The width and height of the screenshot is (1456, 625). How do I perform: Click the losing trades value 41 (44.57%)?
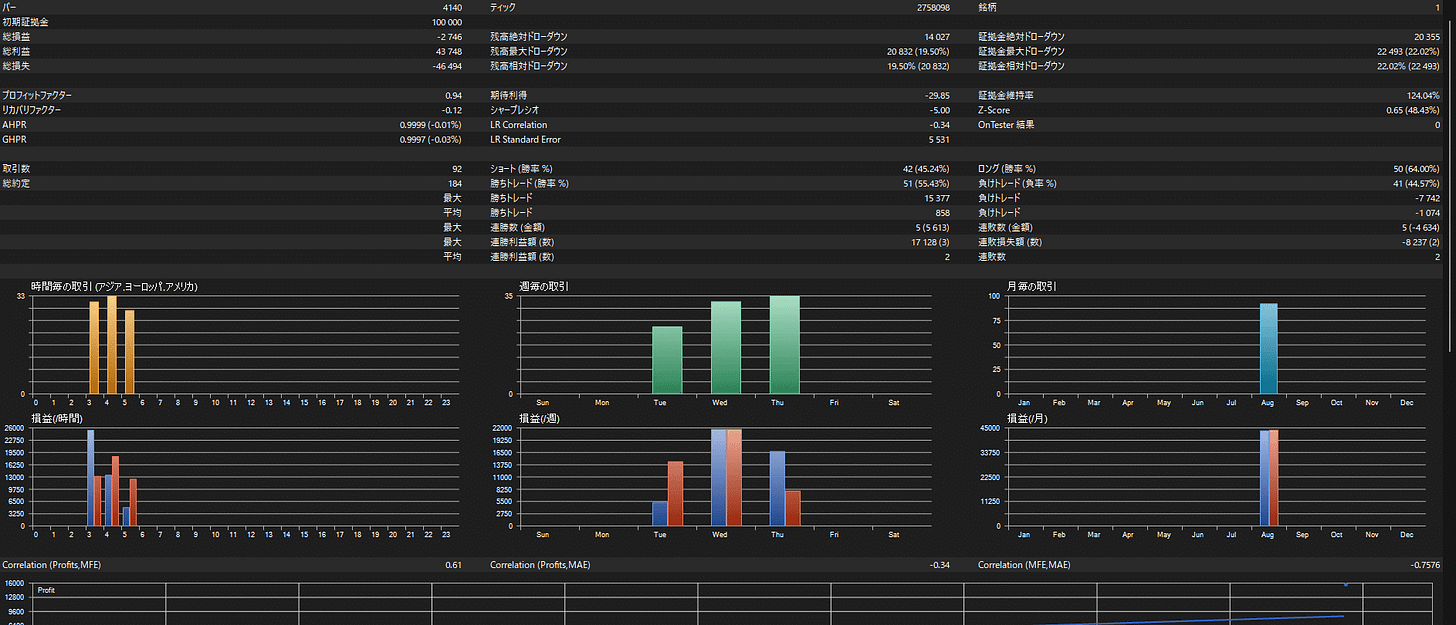pos(1417,183)
